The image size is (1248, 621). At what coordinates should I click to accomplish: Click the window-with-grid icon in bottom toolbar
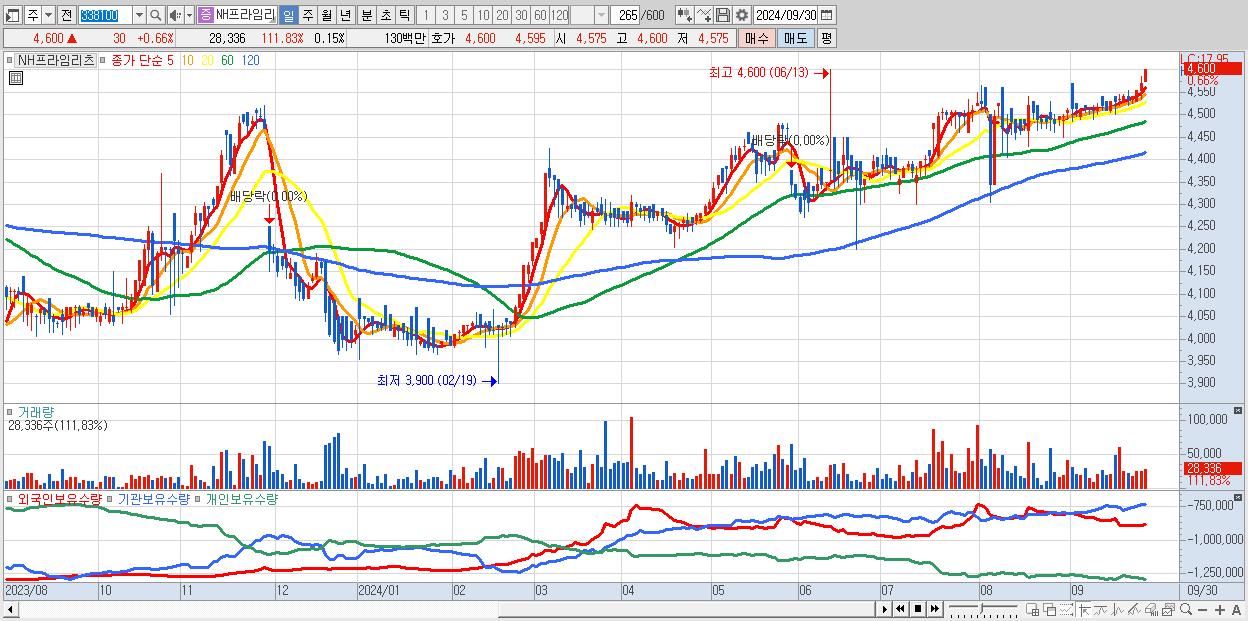1032,609
